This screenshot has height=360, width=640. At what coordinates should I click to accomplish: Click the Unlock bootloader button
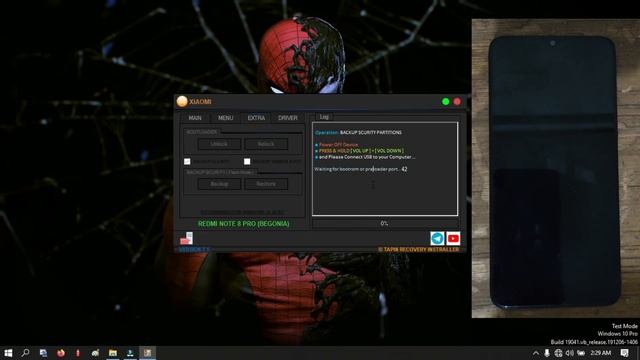(x=219, y=144)
